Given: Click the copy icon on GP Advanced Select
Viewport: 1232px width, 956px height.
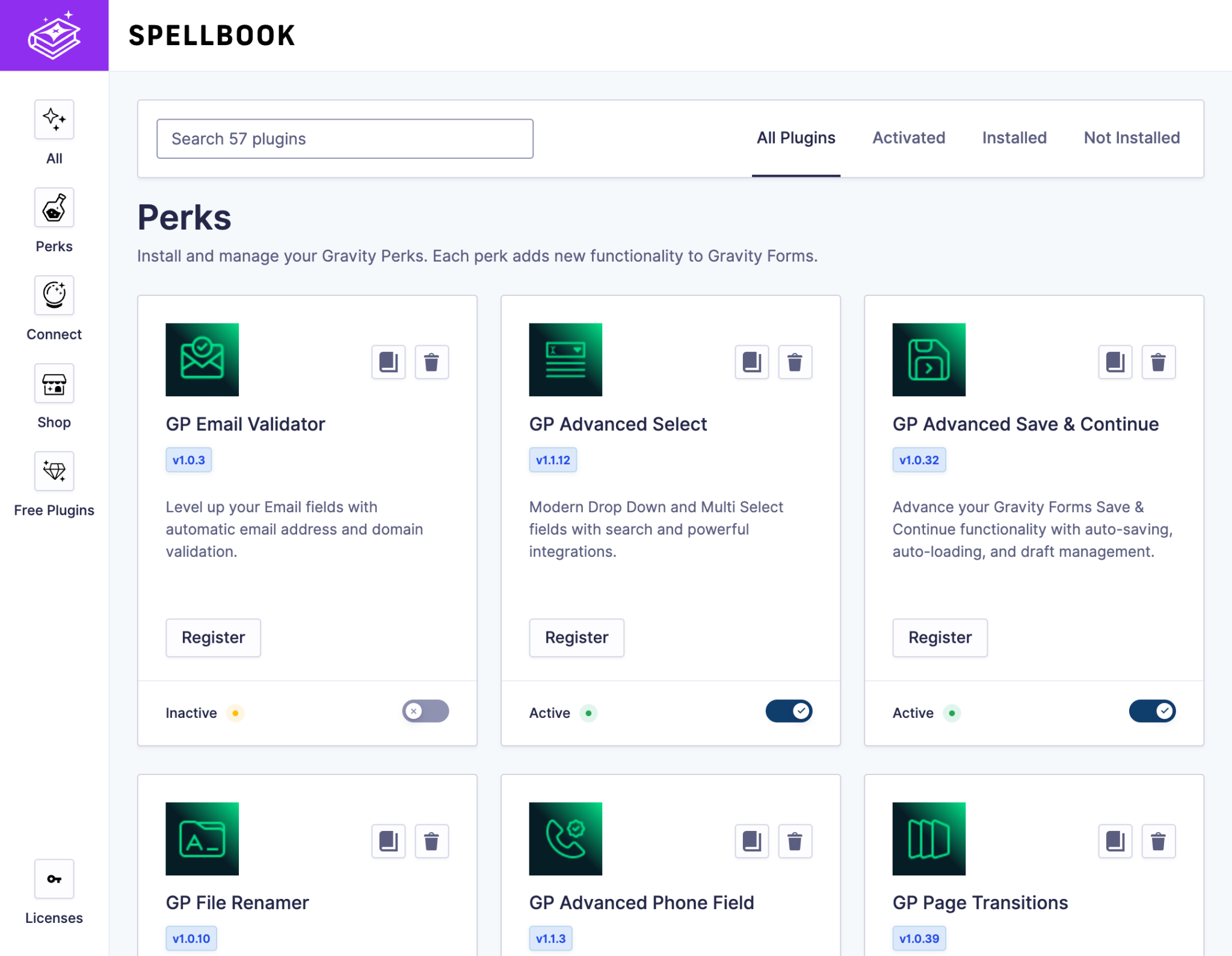Looking at the screenshot, I should (751, 362).
